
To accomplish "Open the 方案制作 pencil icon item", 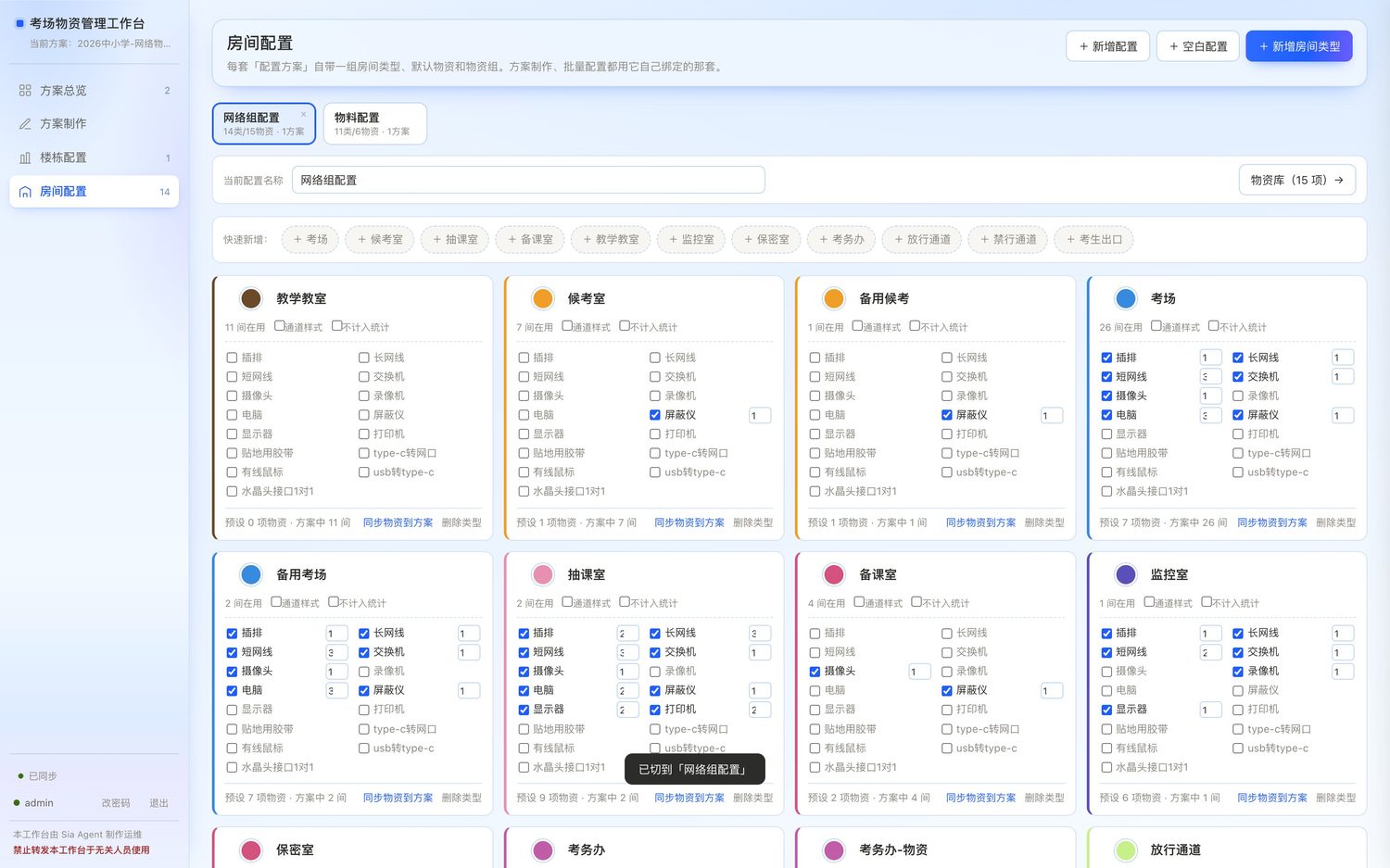I will (x=25, y=124).
